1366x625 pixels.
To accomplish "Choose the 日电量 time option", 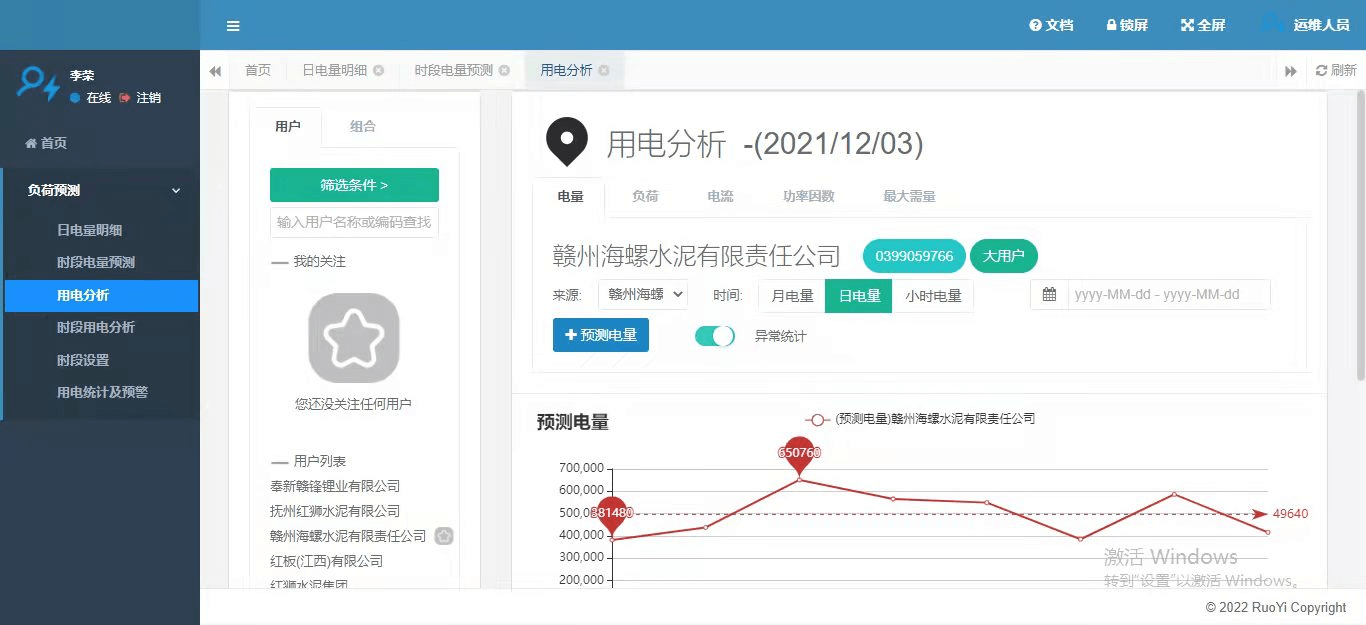I will 859,296.
